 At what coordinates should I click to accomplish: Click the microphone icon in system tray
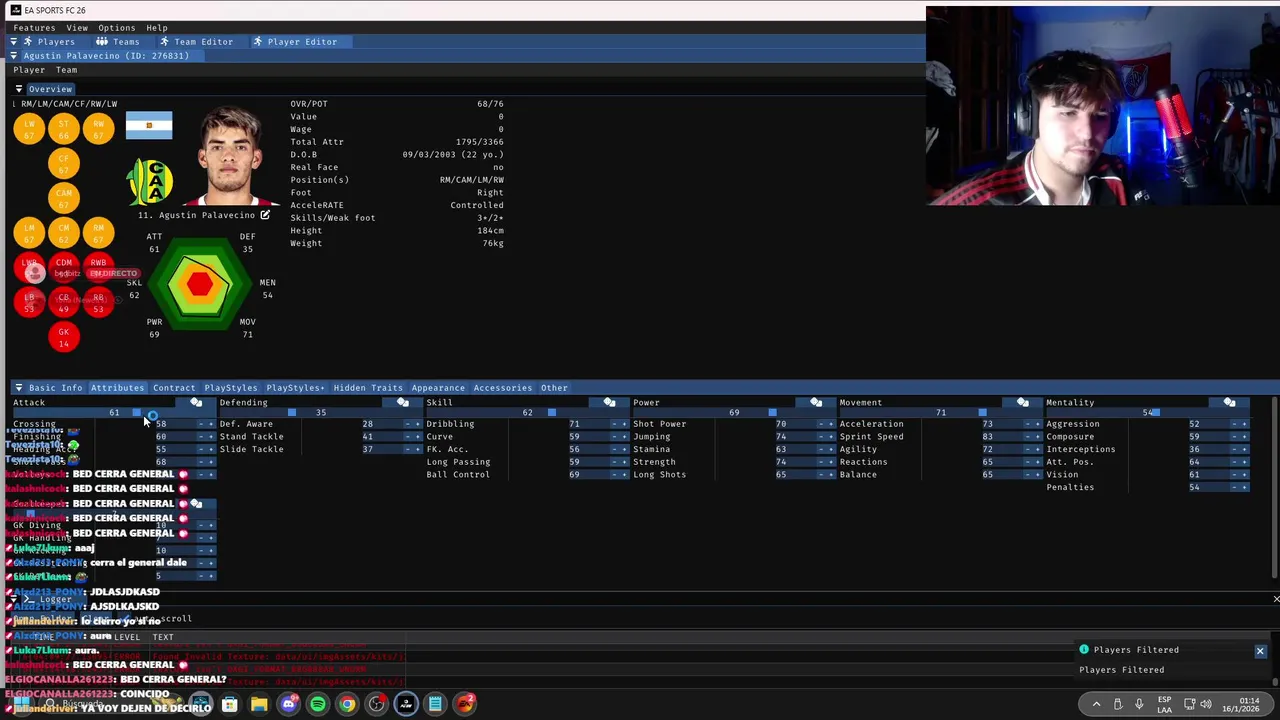tap(1139, 704)
